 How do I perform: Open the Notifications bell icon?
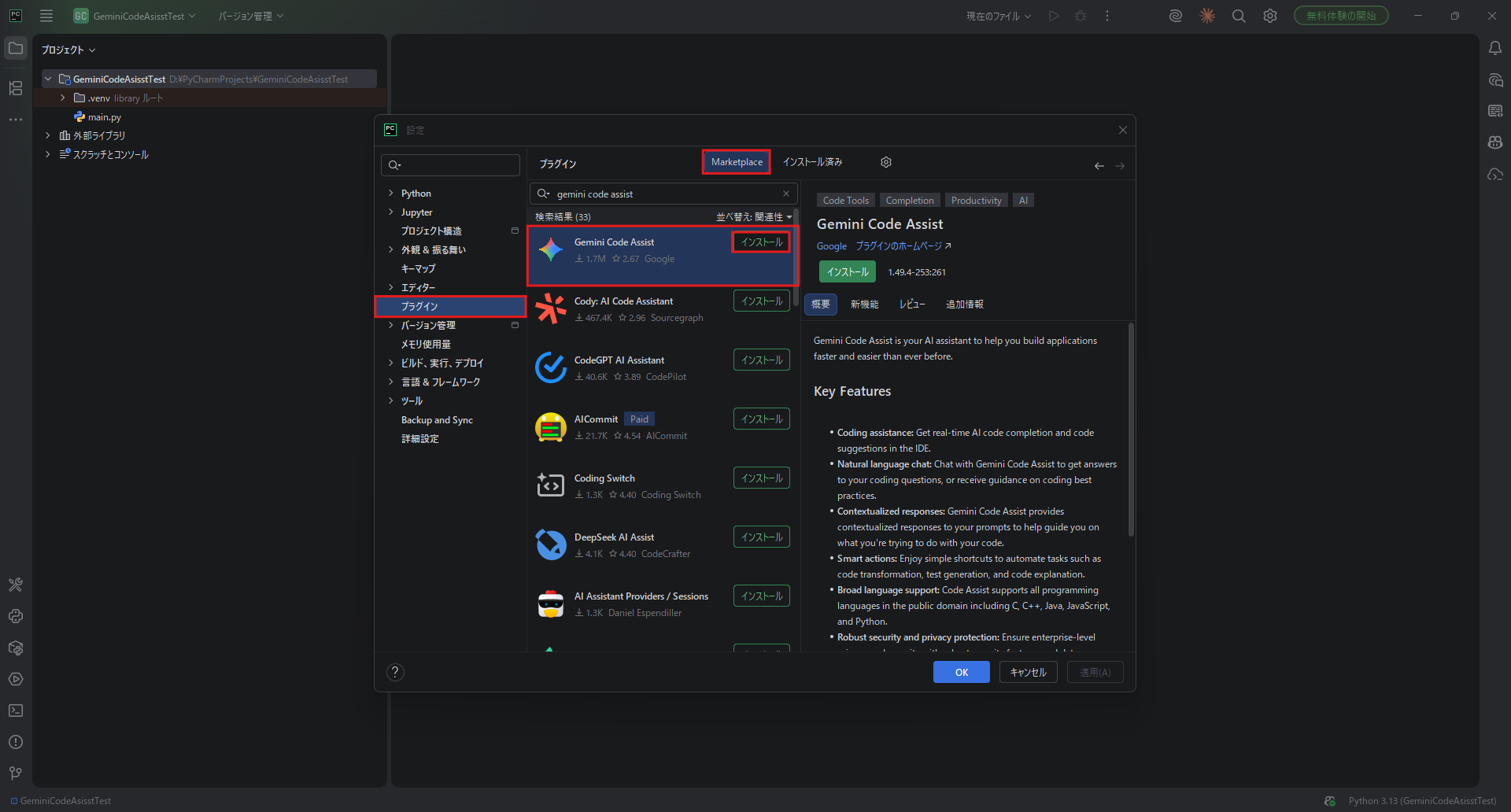coord(1495,49)
